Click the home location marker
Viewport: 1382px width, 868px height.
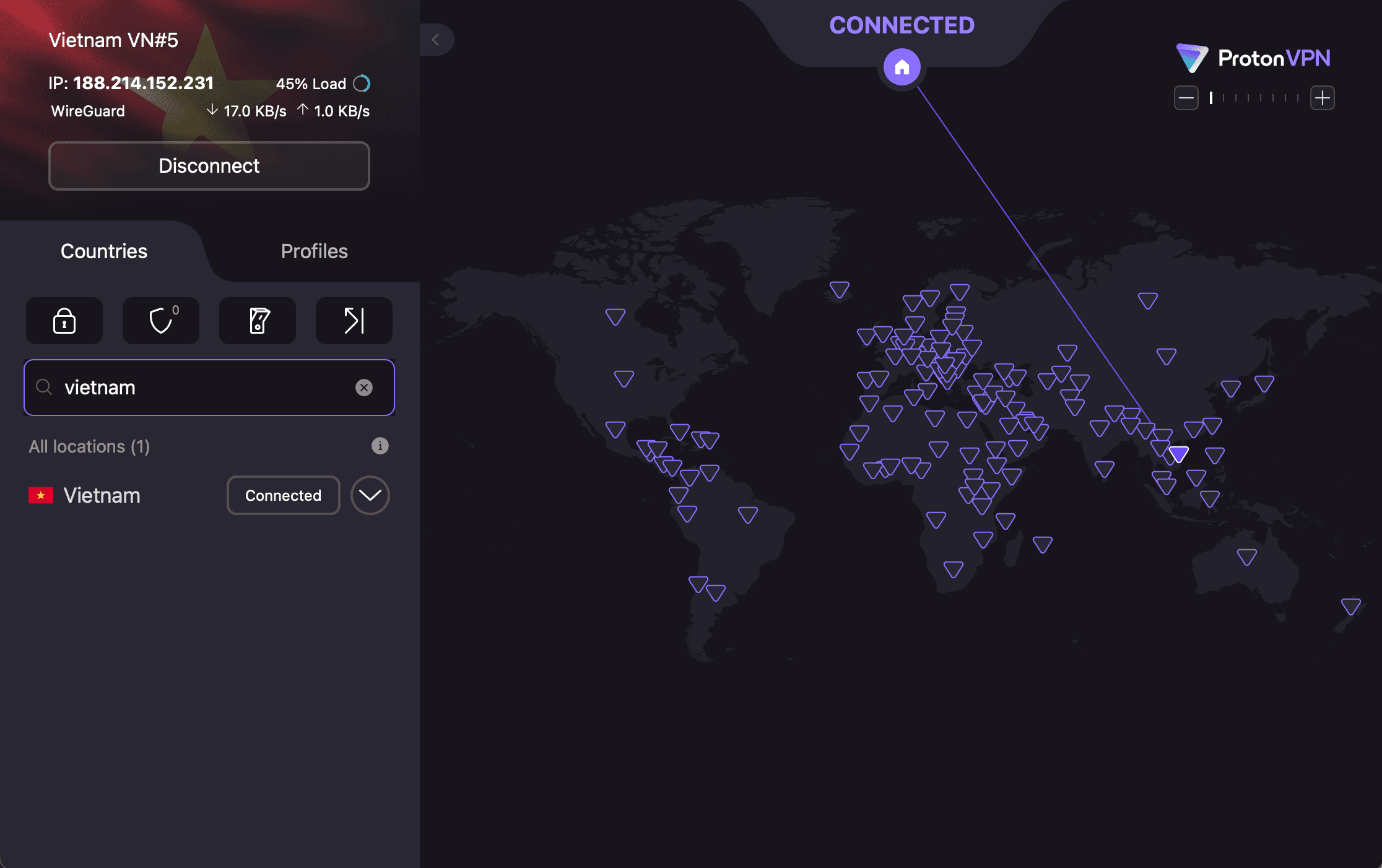[902, 67]
